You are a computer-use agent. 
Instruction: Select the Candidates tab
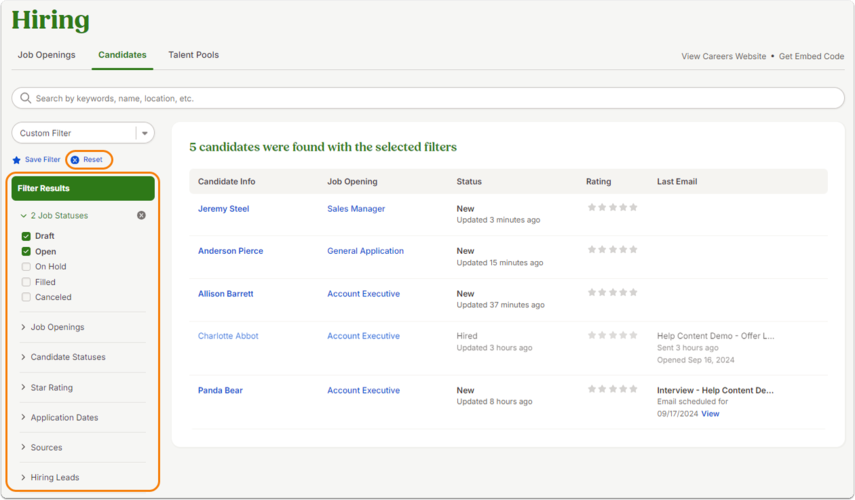tap(122, 55)
